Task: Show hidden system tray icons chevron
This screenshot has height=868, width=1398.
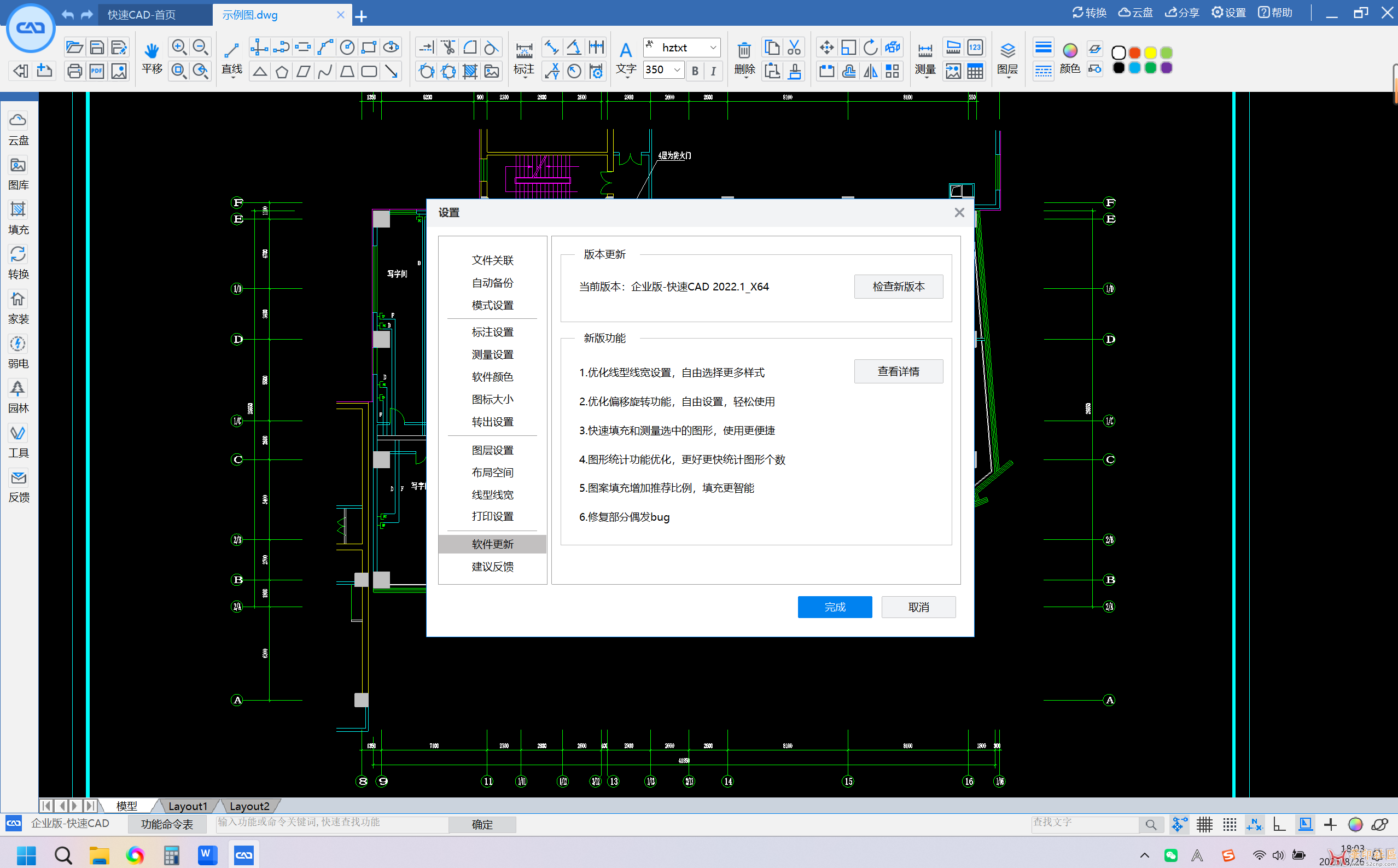Action: 1144,855
